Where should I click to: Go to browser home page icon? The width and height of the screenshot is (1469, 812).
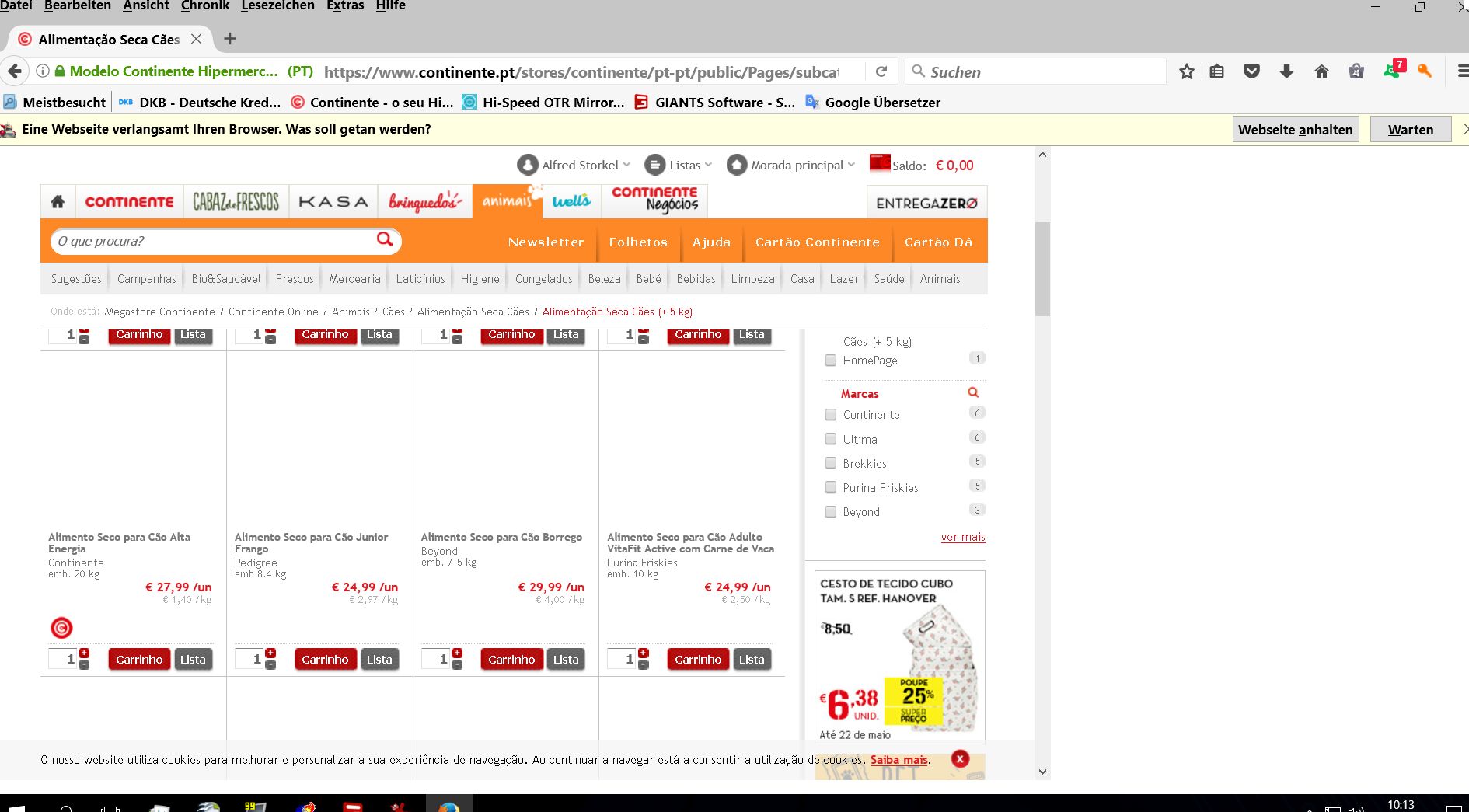coord(1321,71)
